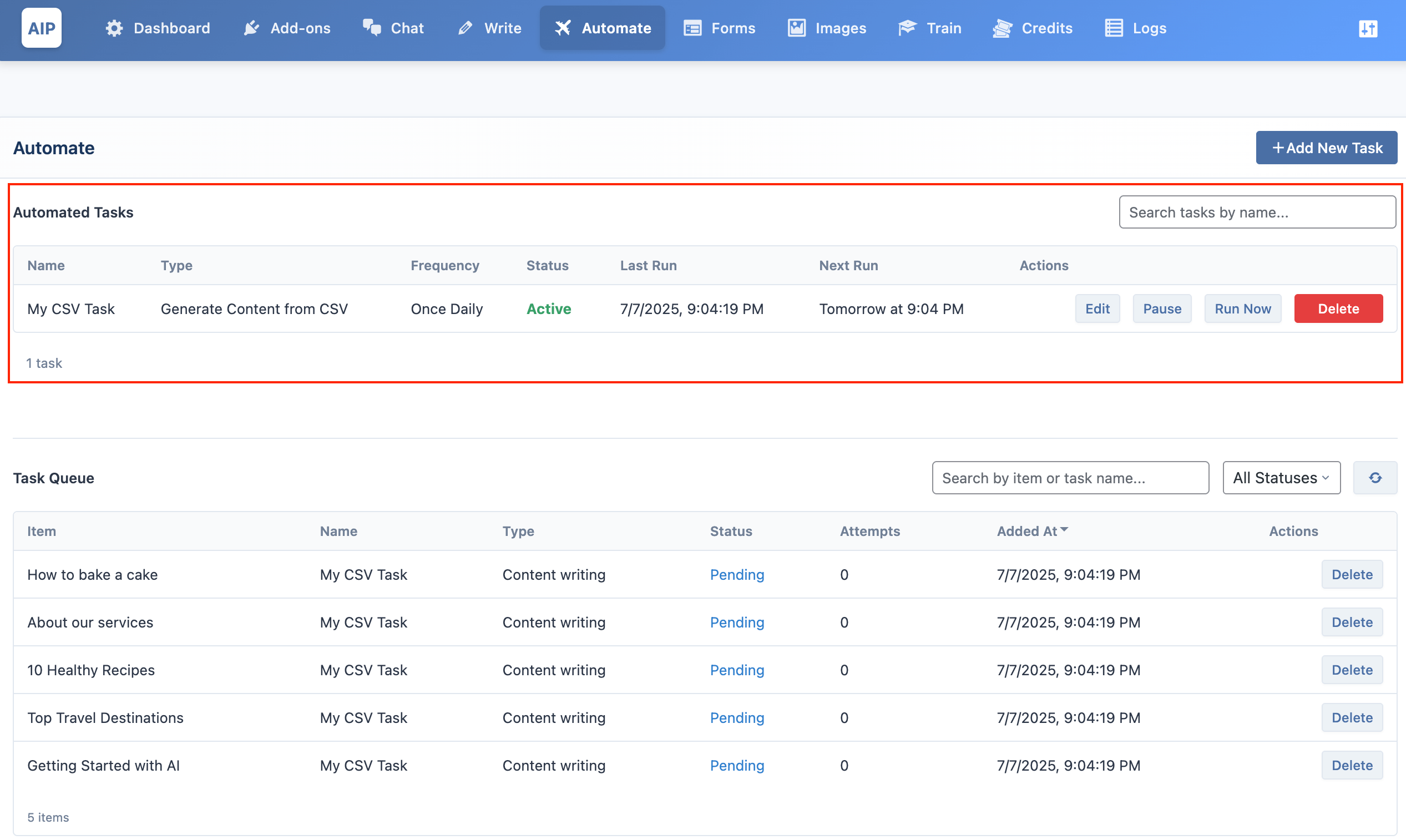
Task: Open the Images picture icon
Action: [796, 28]
